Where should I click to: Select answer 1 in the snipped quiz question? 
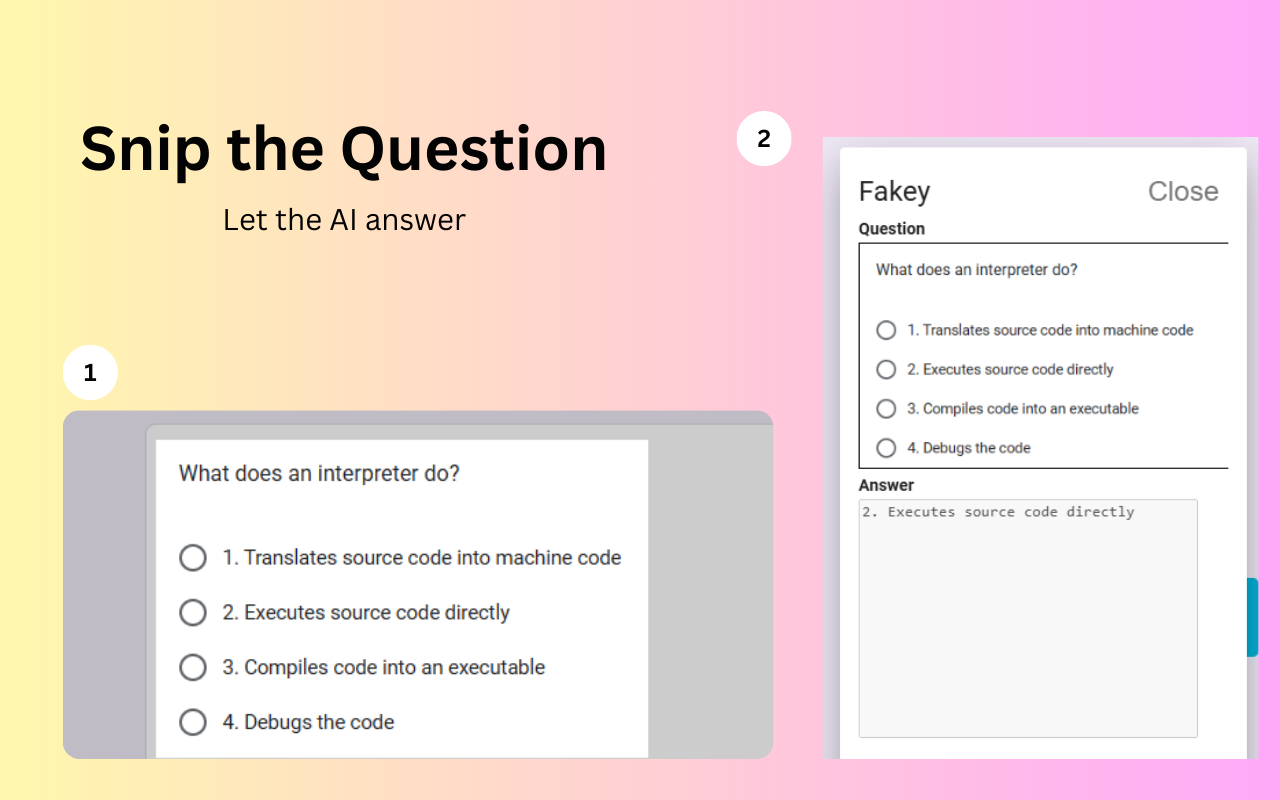[193, 558]
